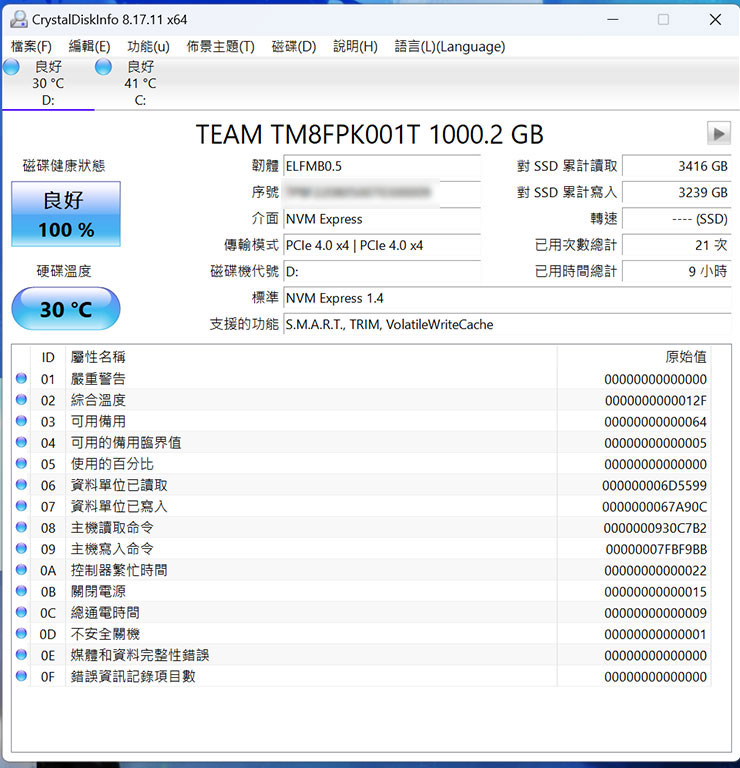This screenshot has width=740, height=768.
Task: Minimize the CrystalDiskInfo window
Action: (613, 20)
